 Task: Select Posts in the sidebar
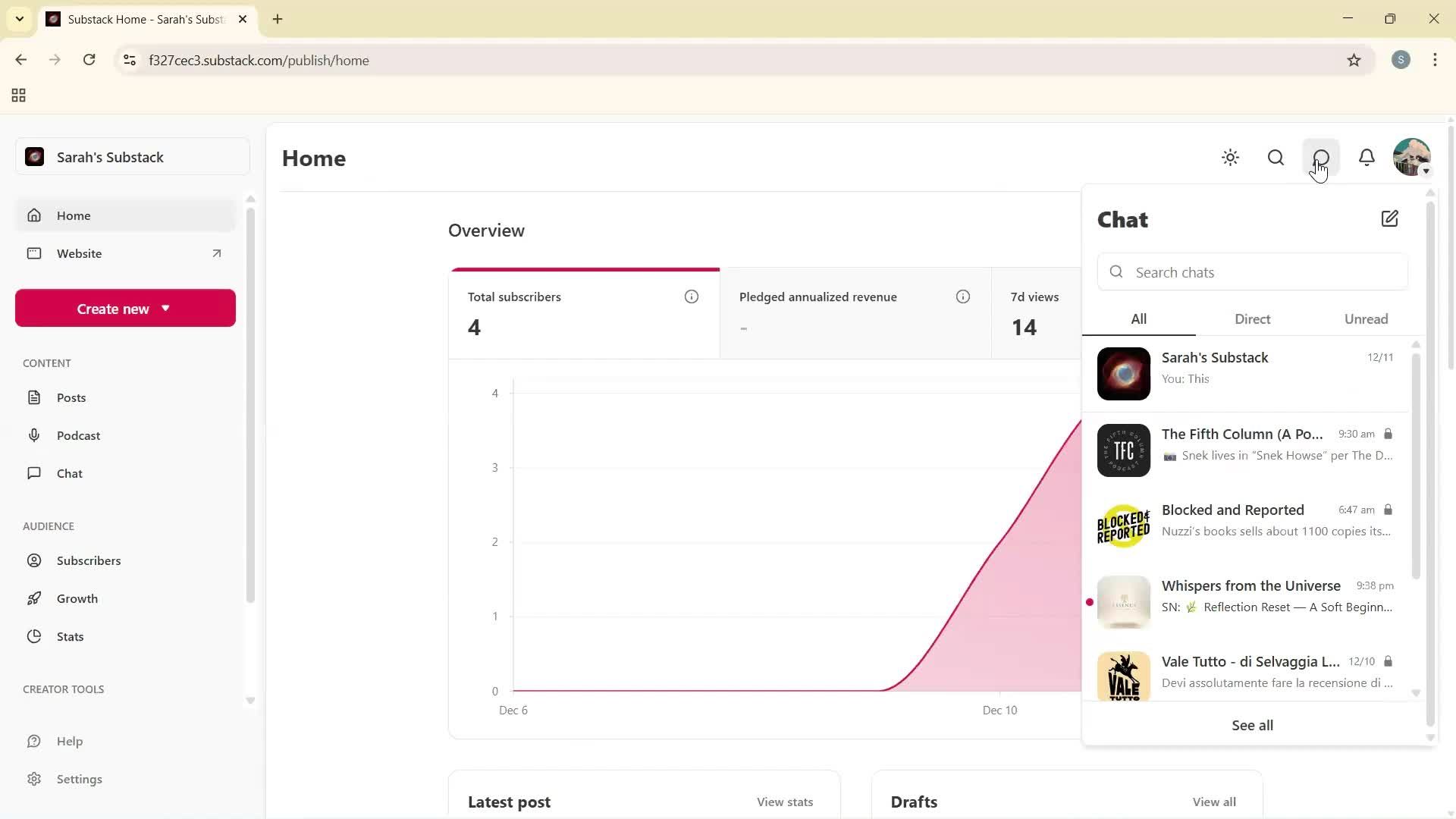click(71, 397)
